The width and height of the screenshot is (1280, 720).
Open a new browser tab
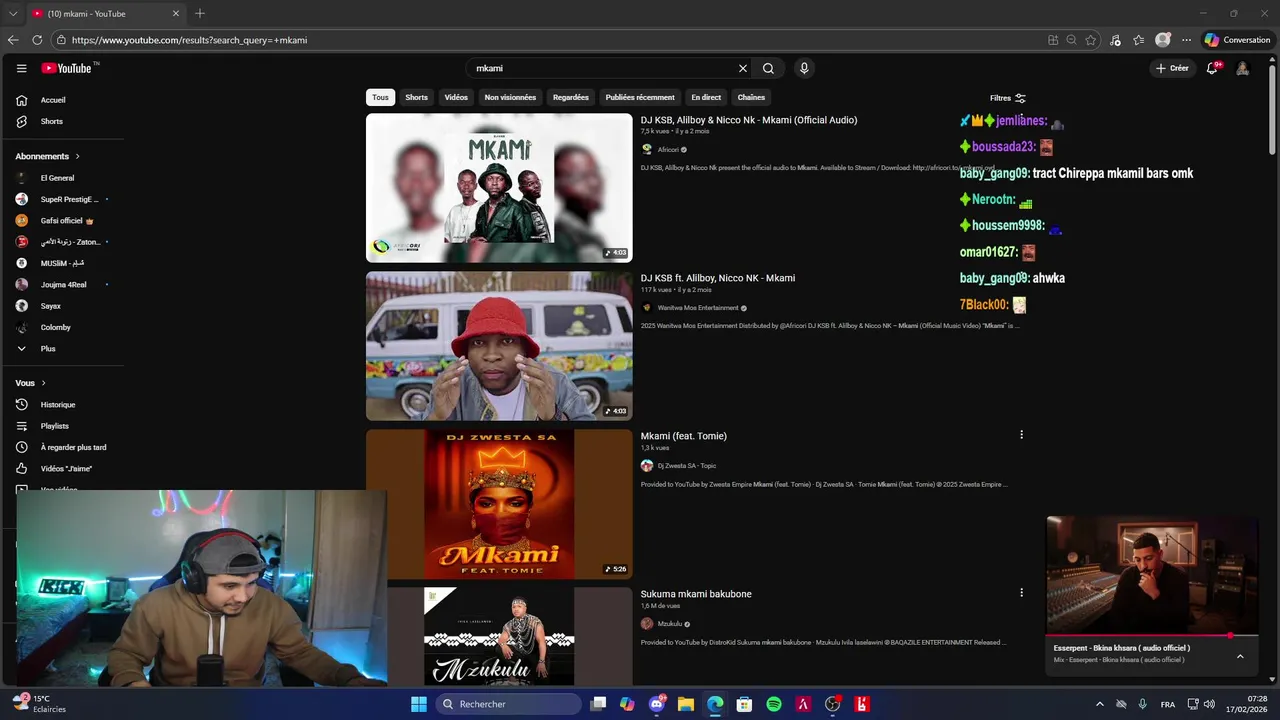(x=200, y=13)
